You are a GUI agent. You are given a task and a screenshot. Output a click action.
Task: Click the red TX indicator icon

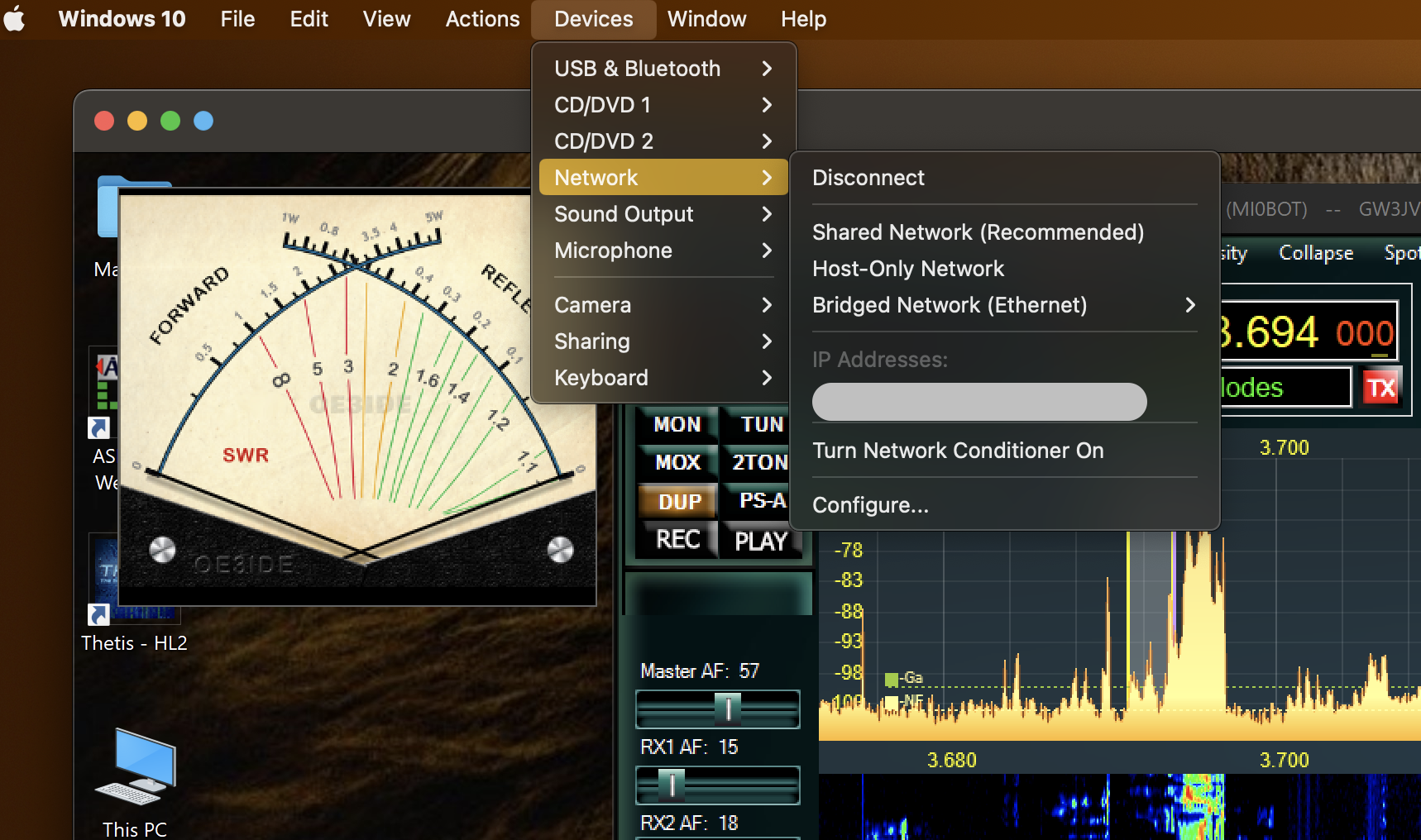1381,387
